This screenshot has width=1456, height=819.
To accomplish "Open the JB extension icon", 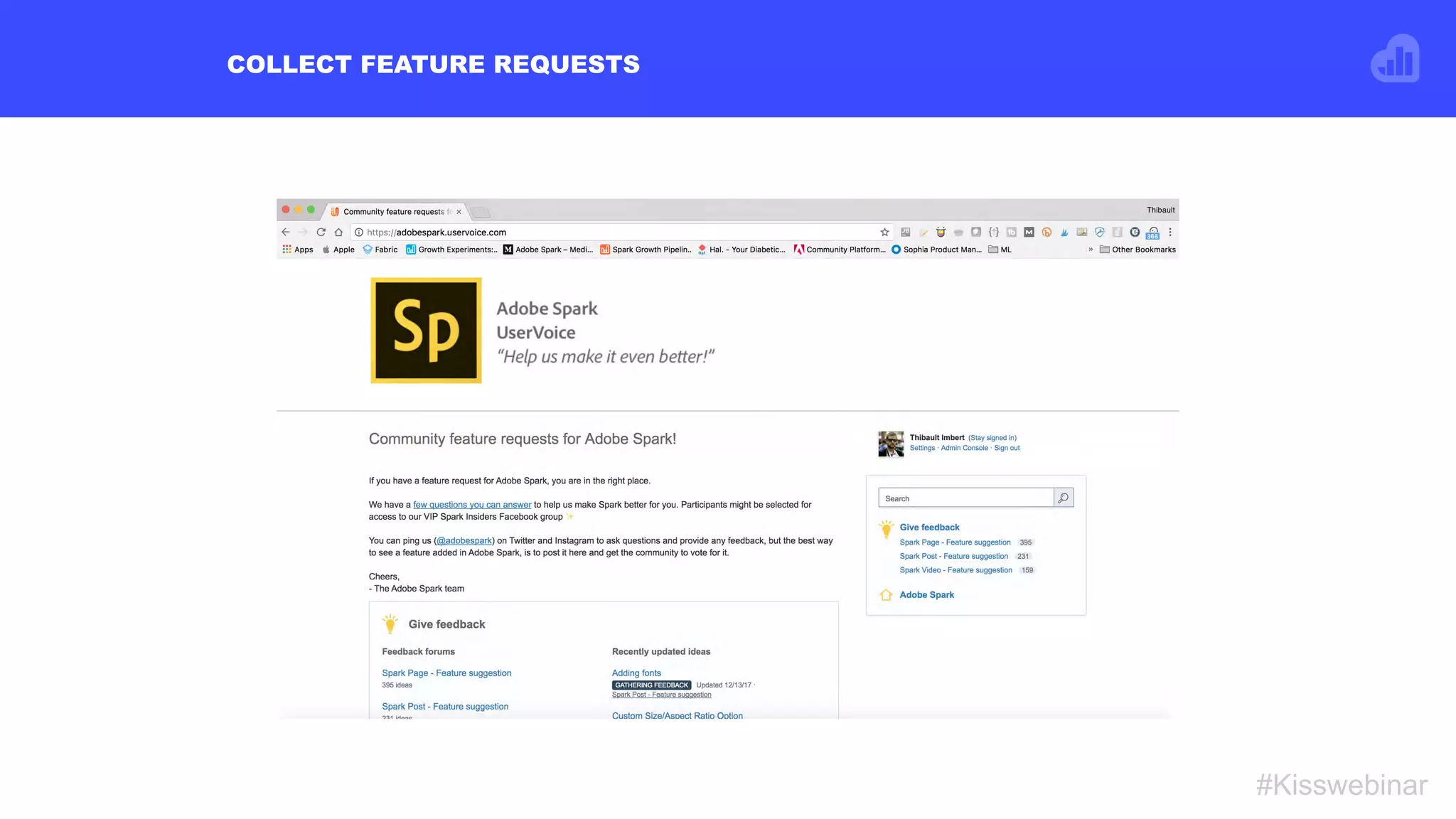I will pyautogui.click(x=906, y=232).
